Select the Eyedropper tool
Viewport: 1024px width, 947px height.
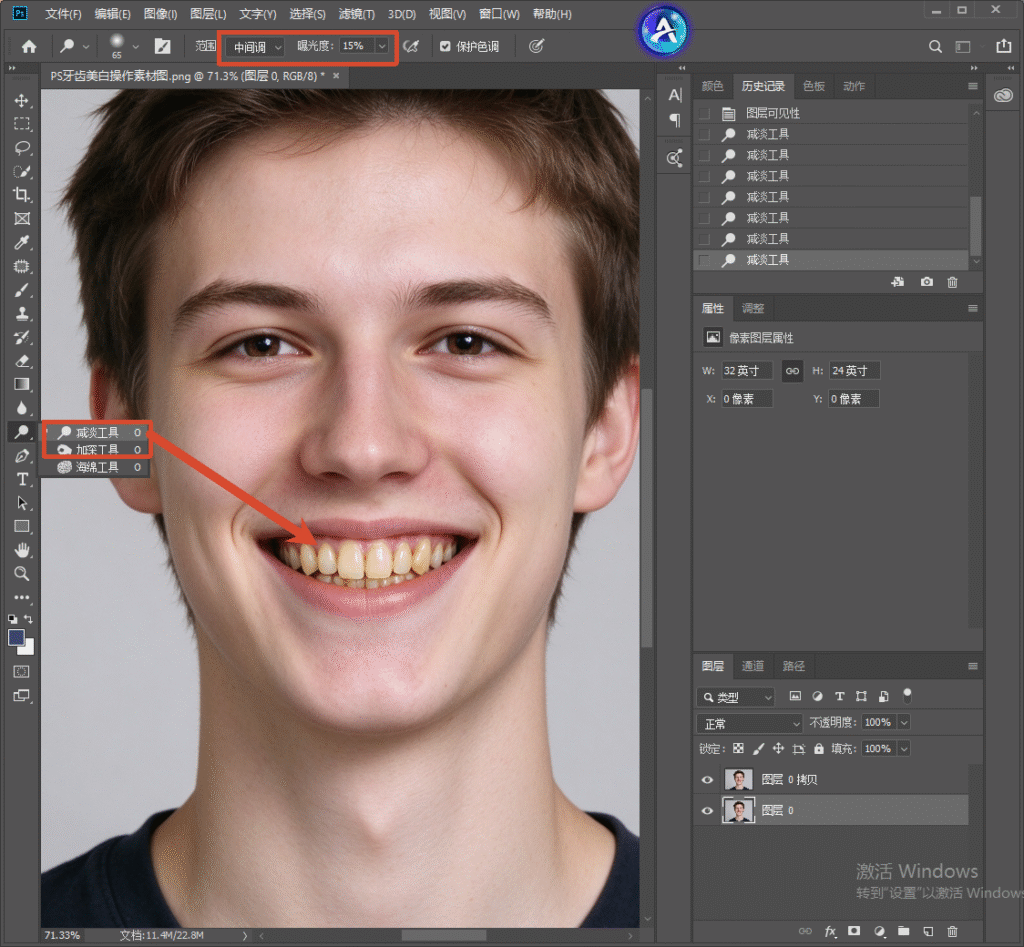(22, 242)
